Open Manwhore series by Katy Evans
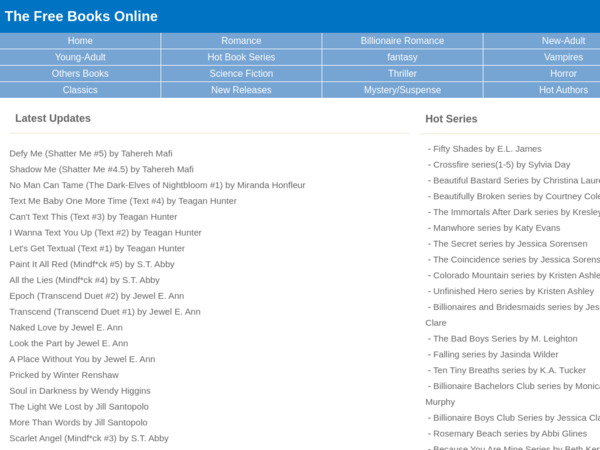 (496, 228)
